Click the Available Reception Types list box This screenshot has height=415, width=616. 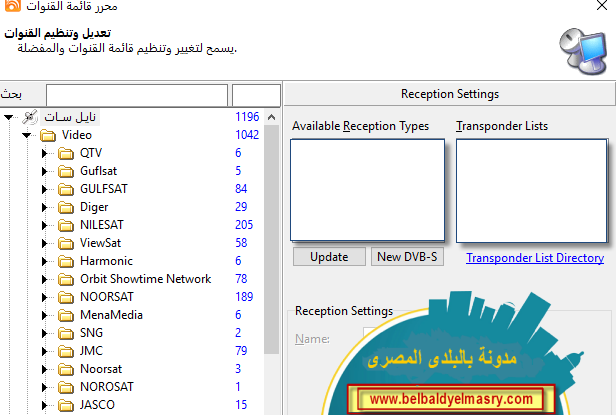pos(368,190)
